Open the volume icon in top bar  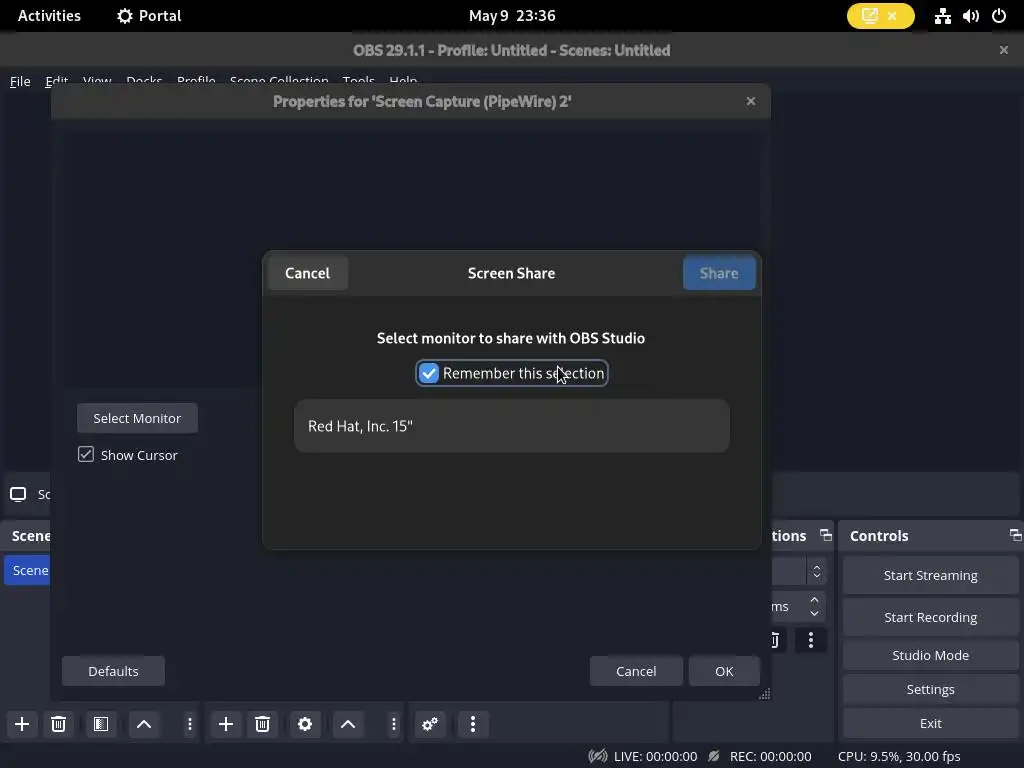coord(970,16)
